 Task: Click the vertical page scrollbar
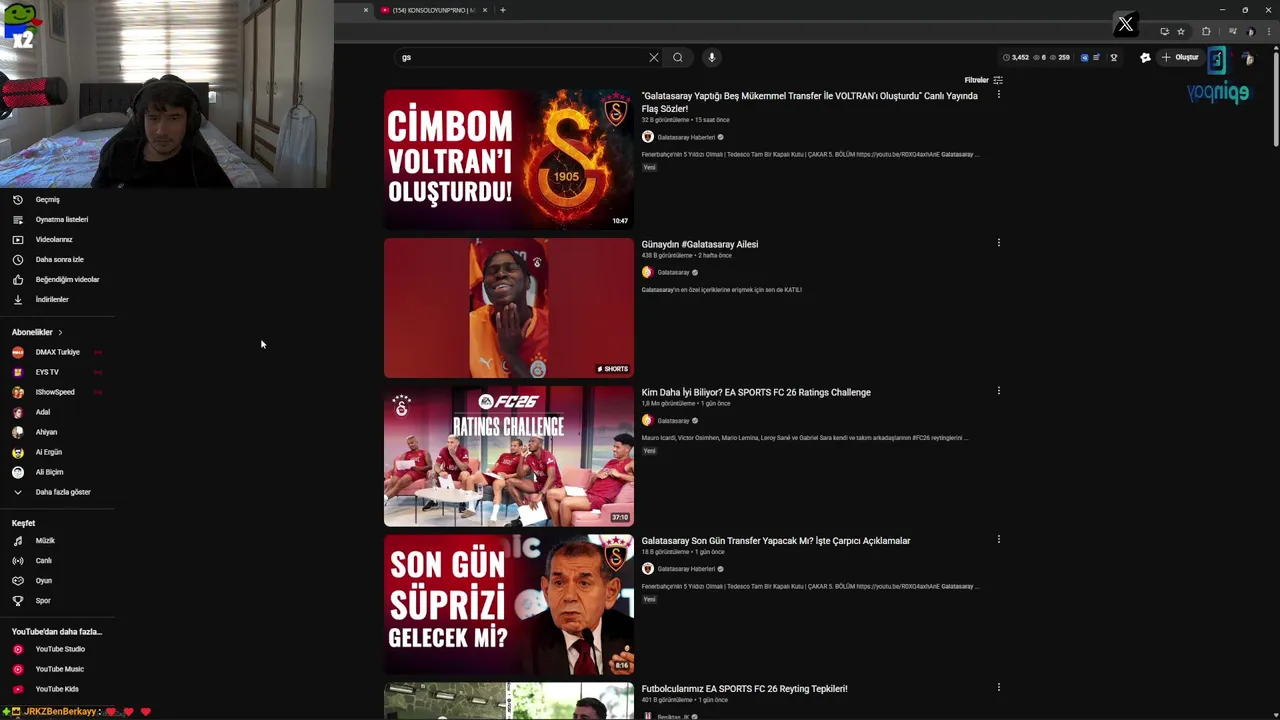pyautogui.click(x=1276, y=100)
